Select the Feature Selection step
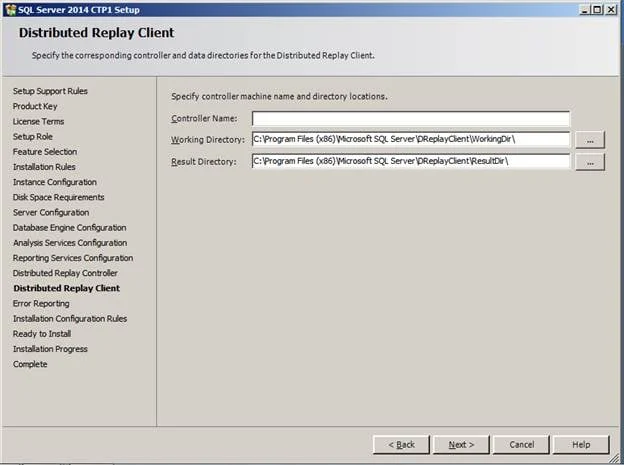Screen dimensions: 624x465 45,152
